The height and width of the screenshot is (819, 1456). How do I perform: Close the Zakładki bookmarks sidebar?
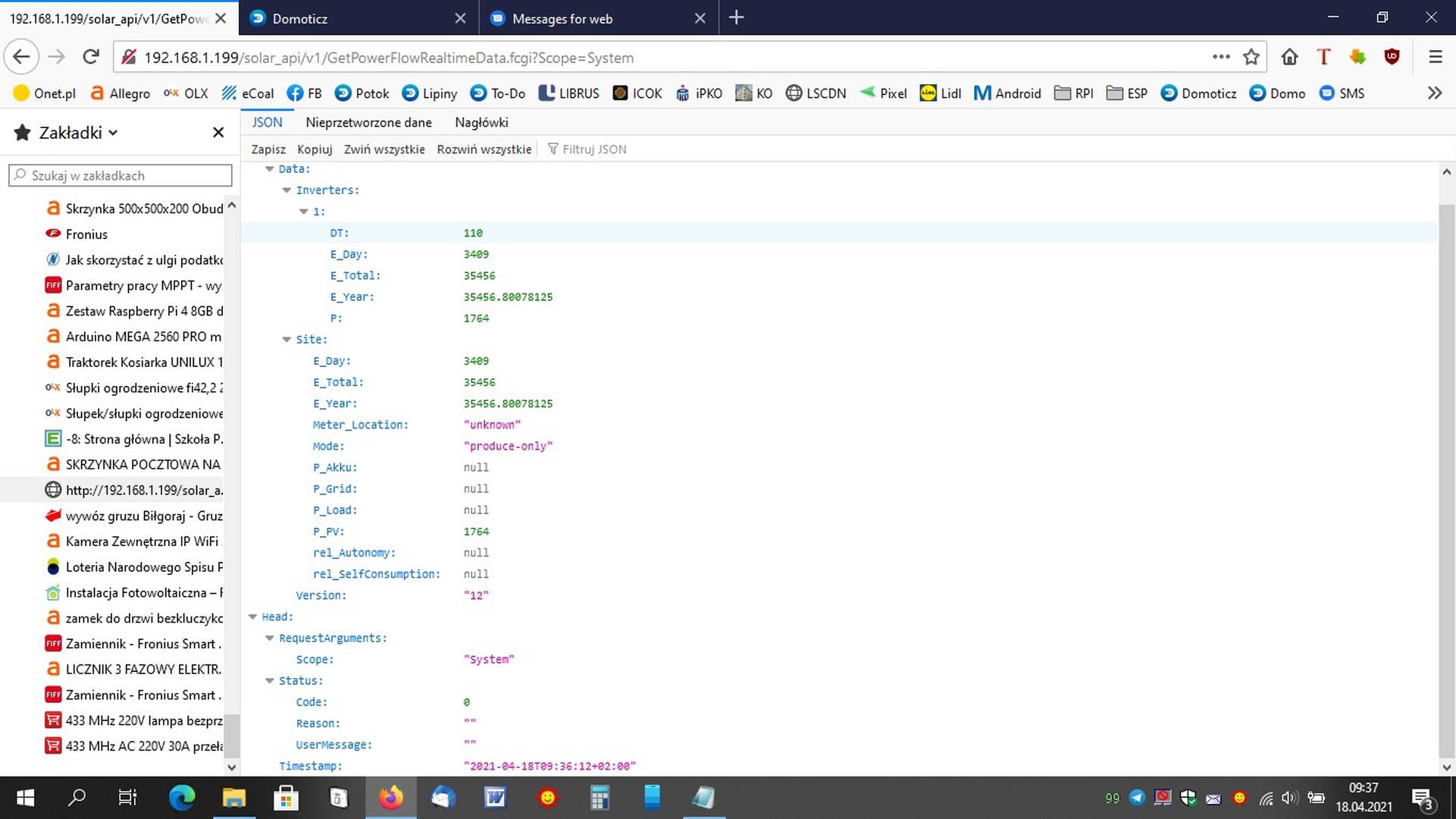pos(218,133)
